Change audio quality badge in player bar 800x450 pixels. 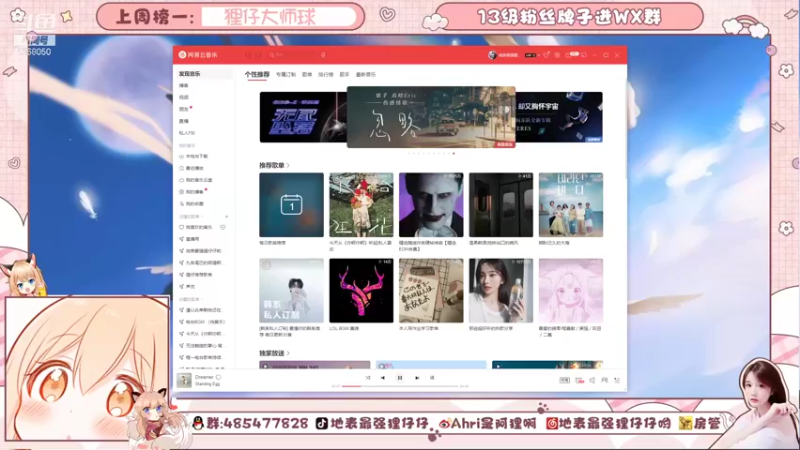[x=564, y=380]
